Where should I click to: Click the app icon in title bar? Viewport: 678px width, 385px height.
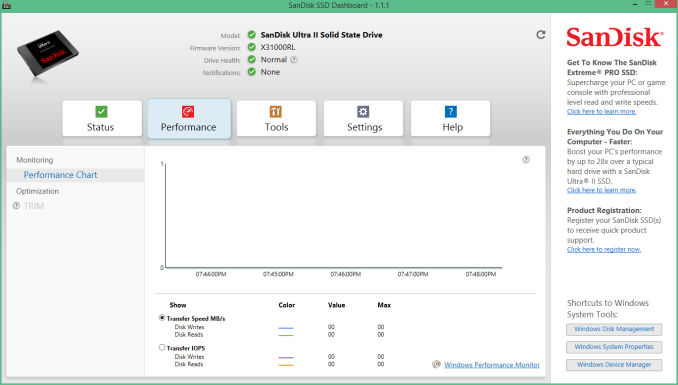[x=6, y=5]
